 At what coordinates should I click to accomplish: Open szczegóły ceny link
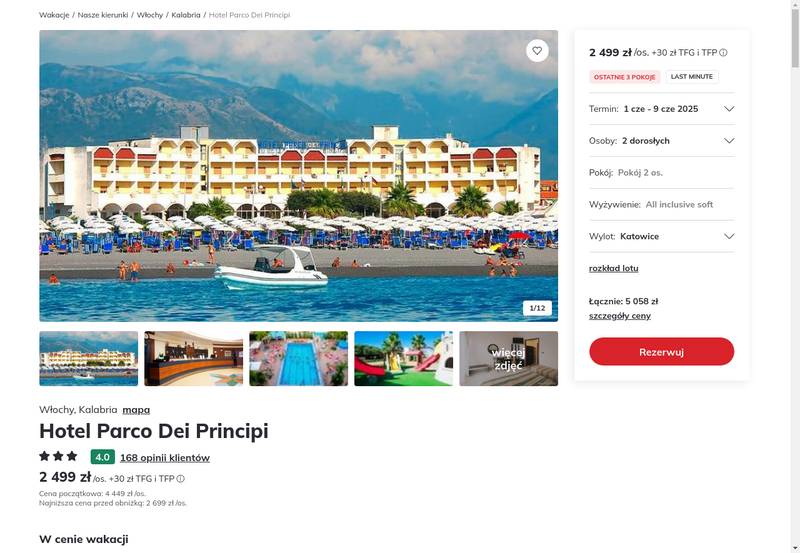pyautogui.click(x=619, y=316)
